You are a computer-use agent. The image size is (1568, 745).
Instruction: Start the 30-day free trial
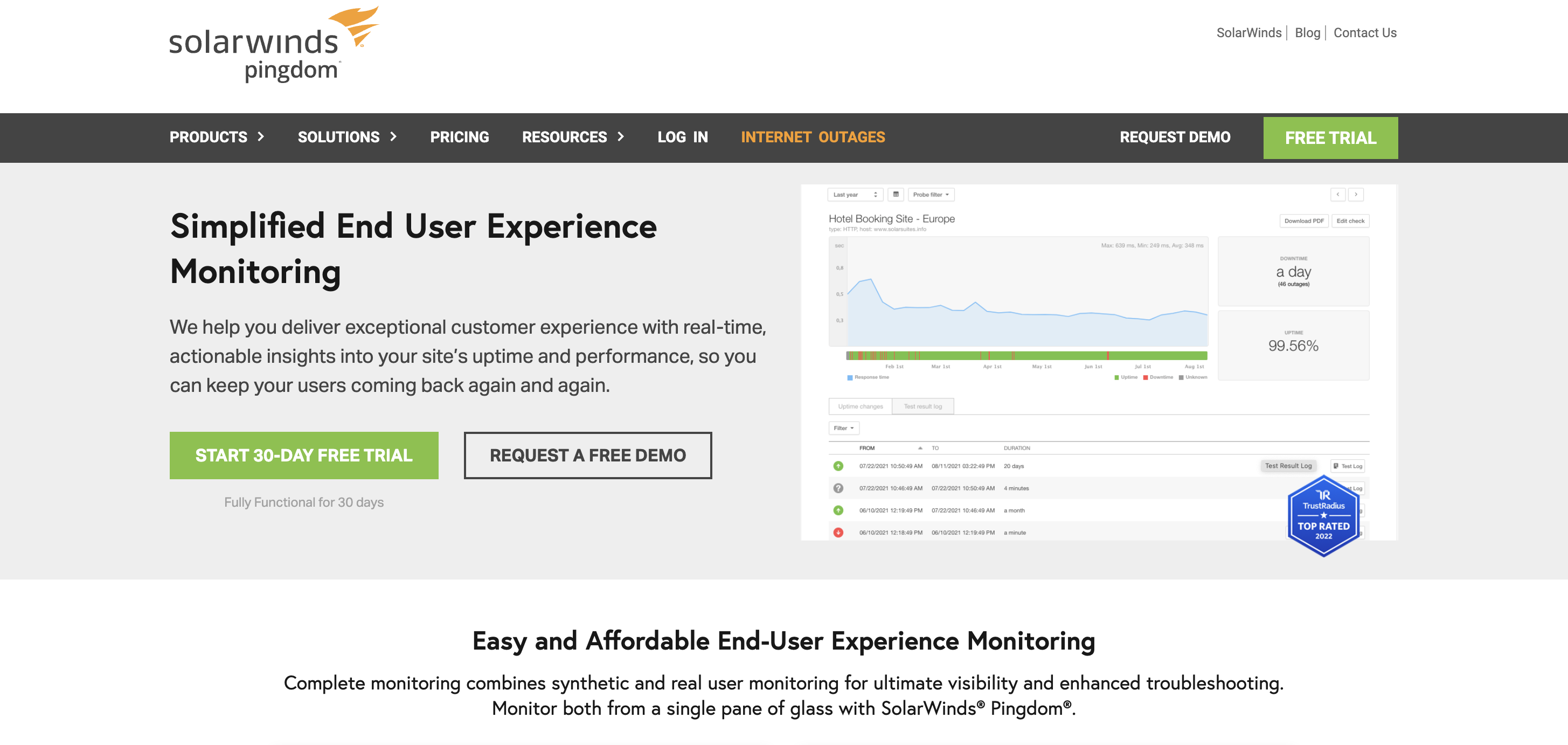pyautogui.click(x=304, y=455)
